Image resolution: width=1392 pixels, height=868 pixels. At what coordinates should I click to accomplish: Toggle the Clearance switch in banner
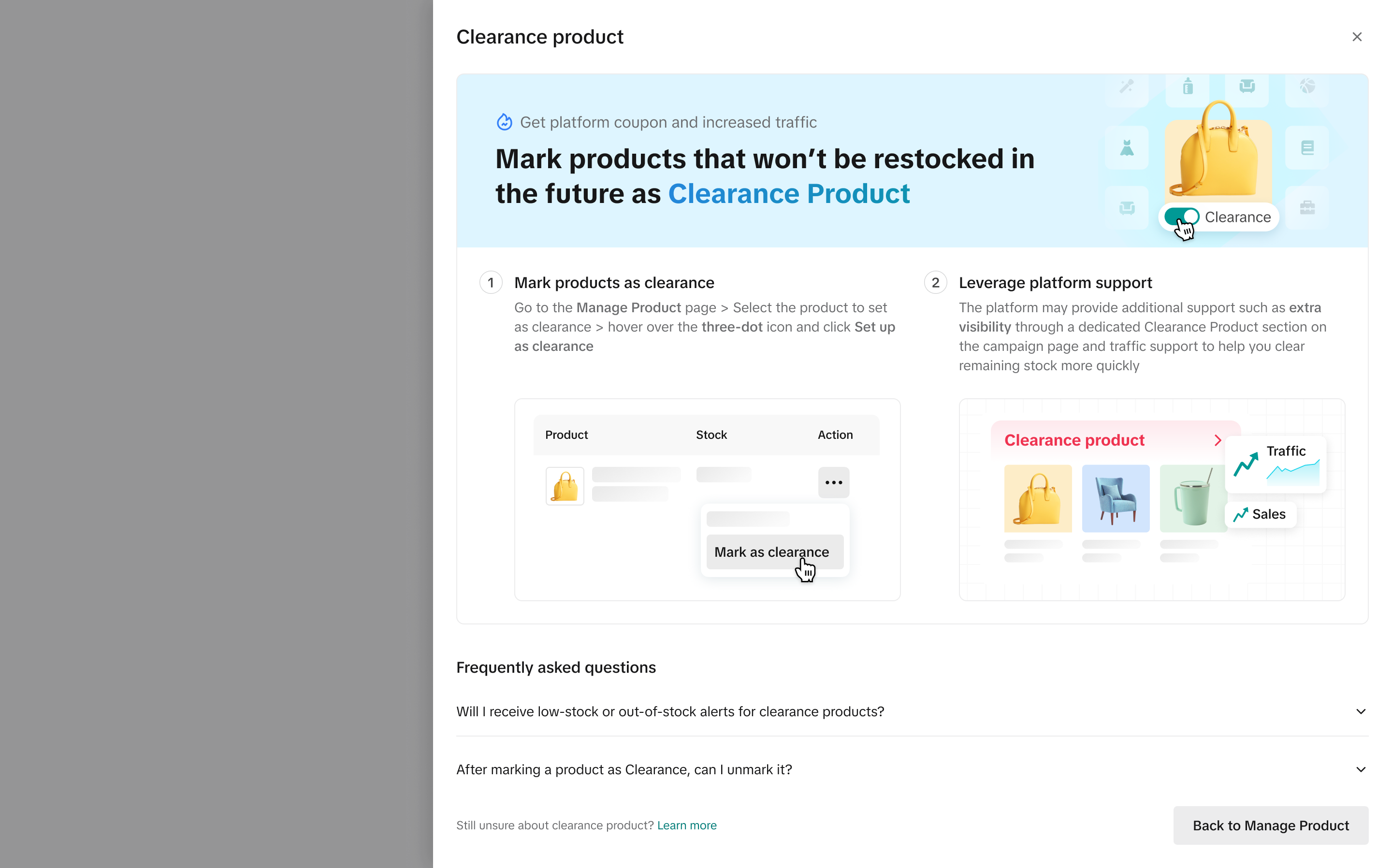coord(1181,217)
